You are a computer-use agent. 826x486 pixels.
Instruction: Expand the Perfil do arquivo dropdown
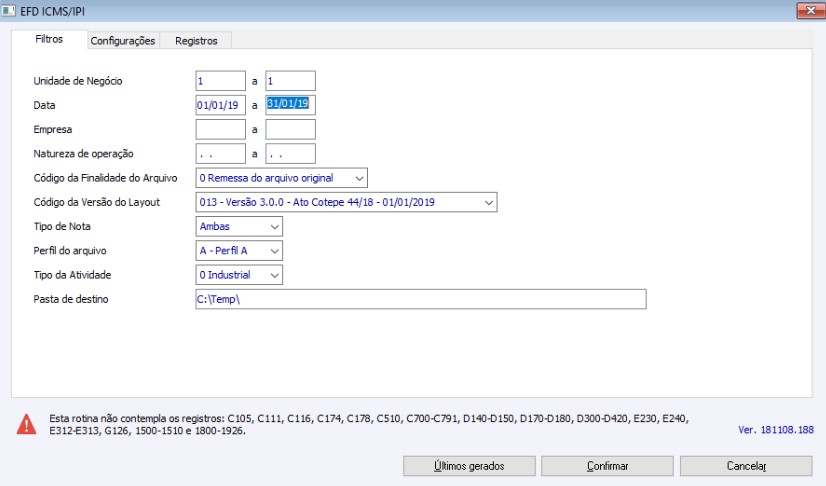[x=239, y=251]
